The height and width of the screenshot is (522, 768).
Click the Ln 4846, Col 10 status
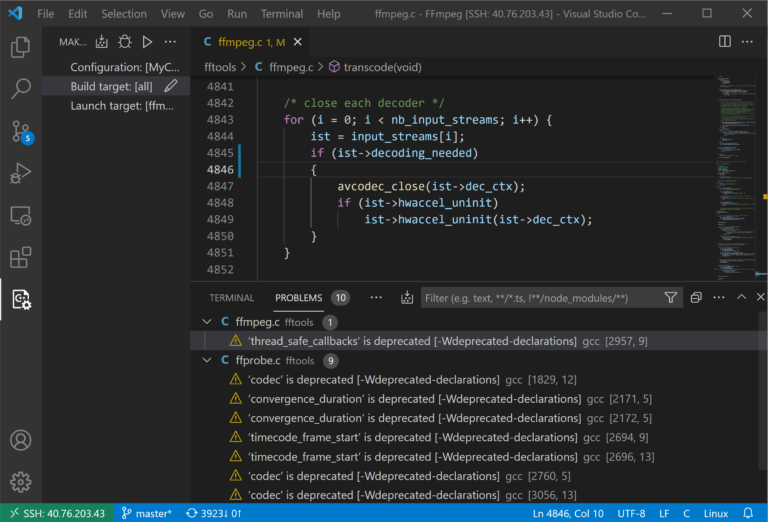coord(568,513)
